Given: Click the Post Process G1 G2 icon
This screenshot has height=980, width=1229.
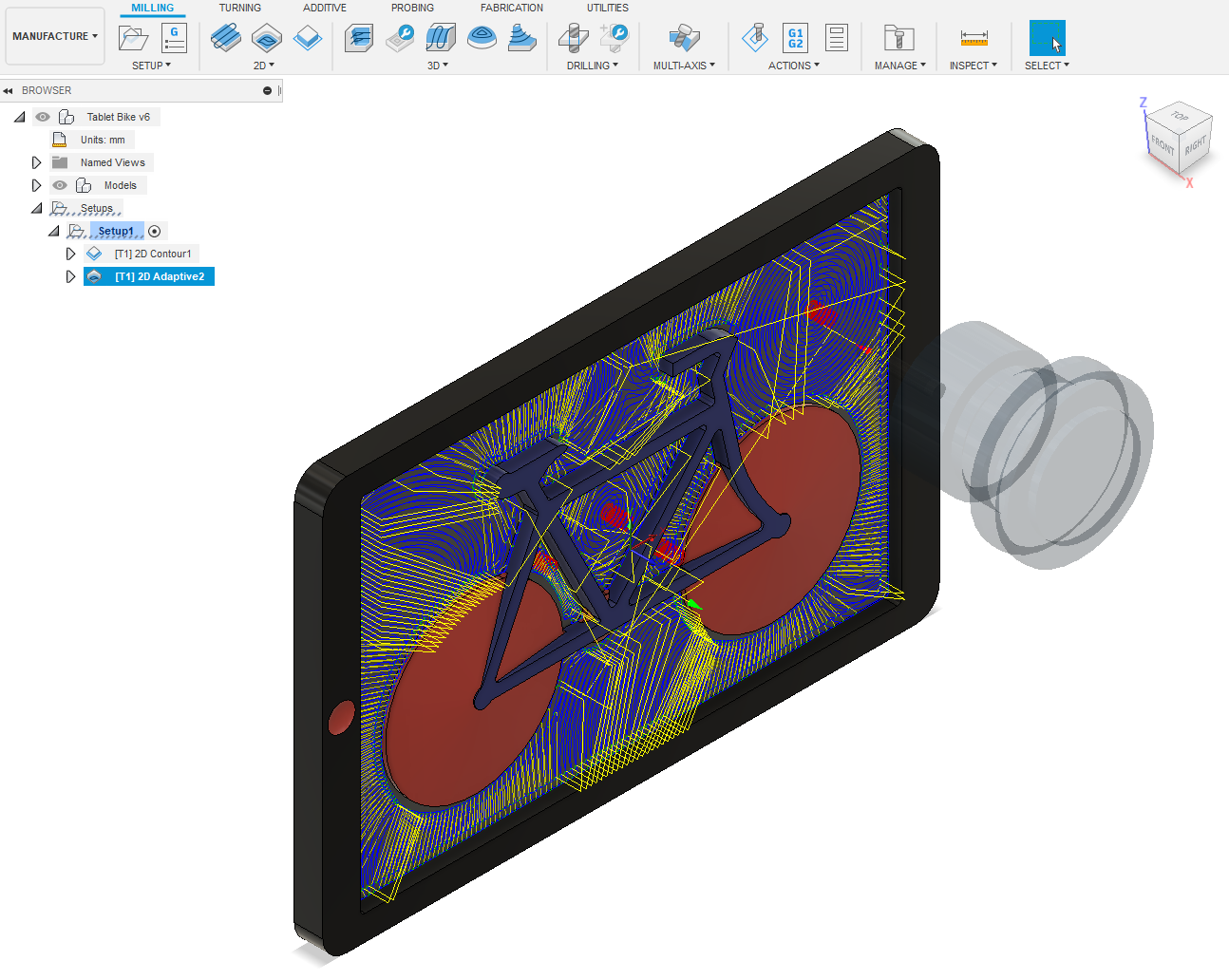Looking at the screenshot, I should [x=796, y=38].
